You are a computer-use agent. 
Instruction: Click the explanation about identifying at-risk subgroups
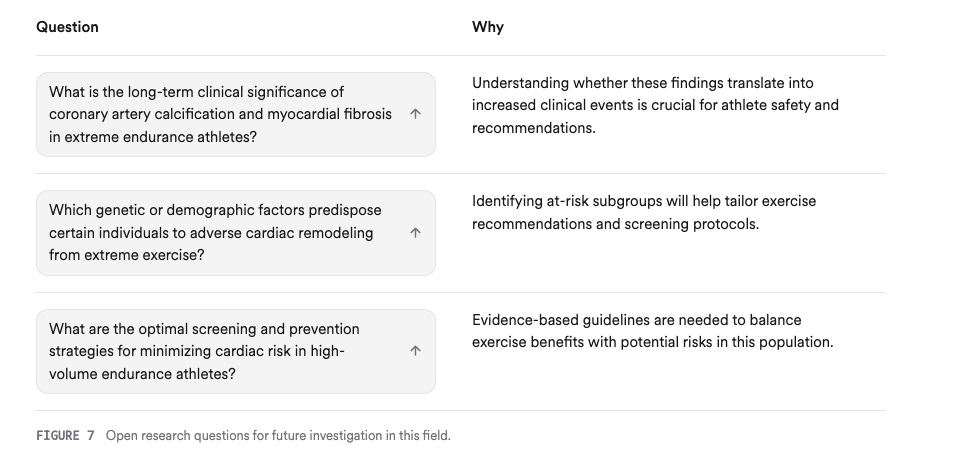644,213
